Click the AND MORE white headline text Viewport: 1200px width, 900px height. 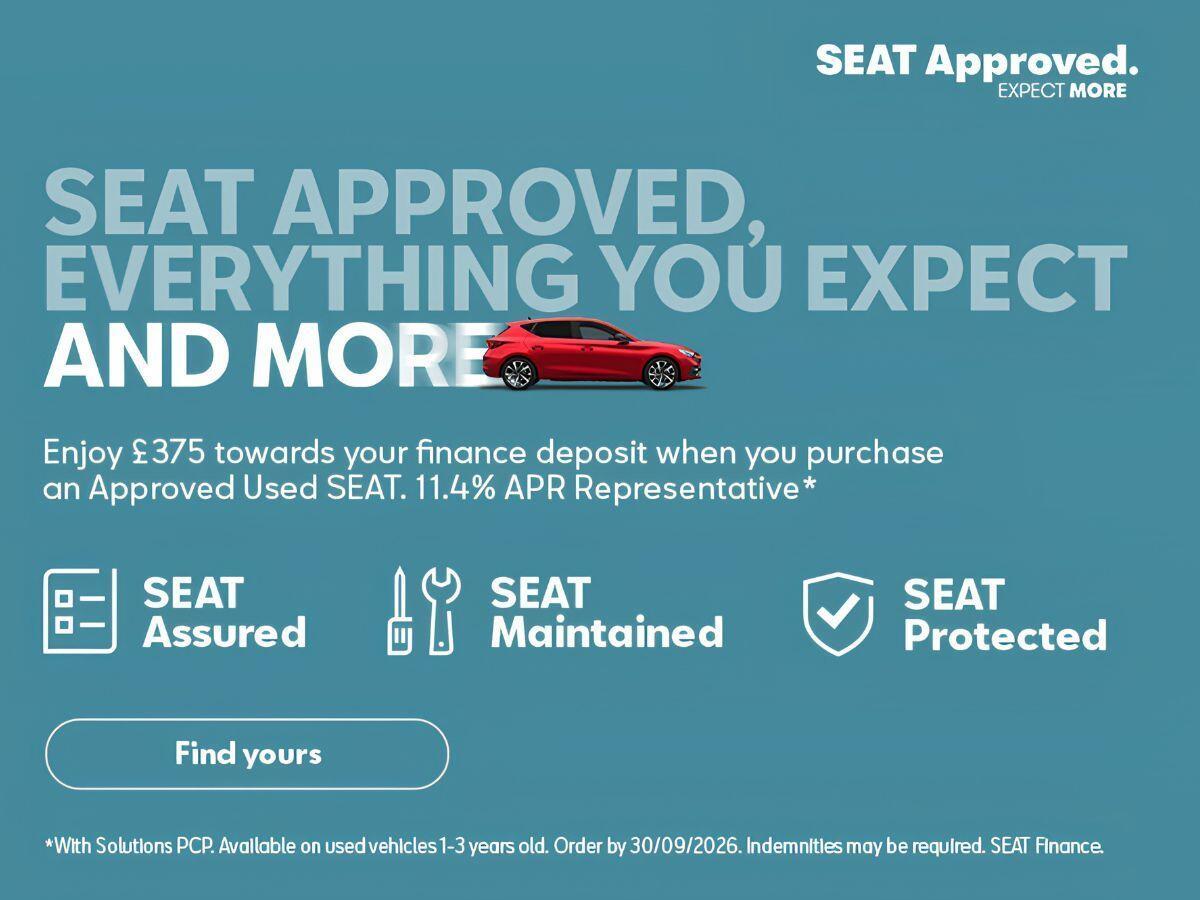(x=265, y=357)
